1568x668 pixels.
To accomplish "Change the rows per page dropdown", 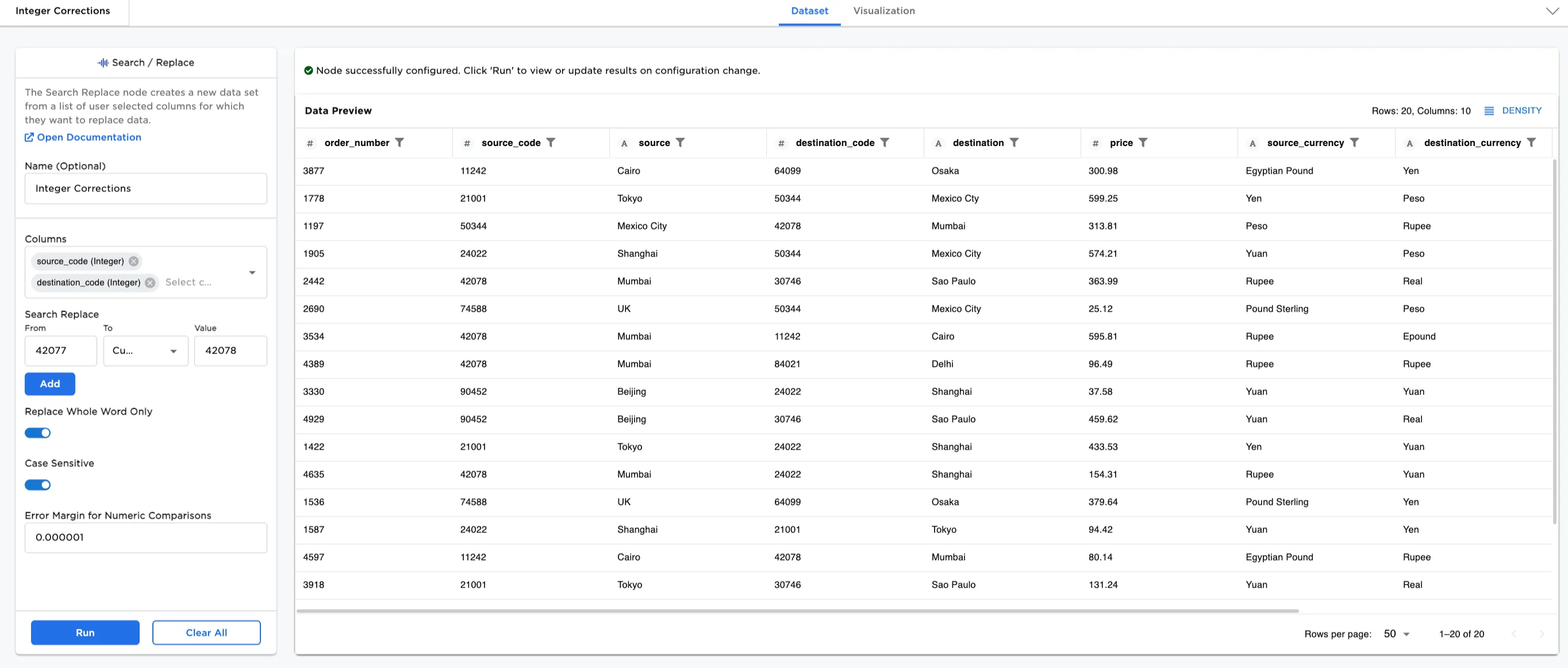I will click(x=1396, y=634).
